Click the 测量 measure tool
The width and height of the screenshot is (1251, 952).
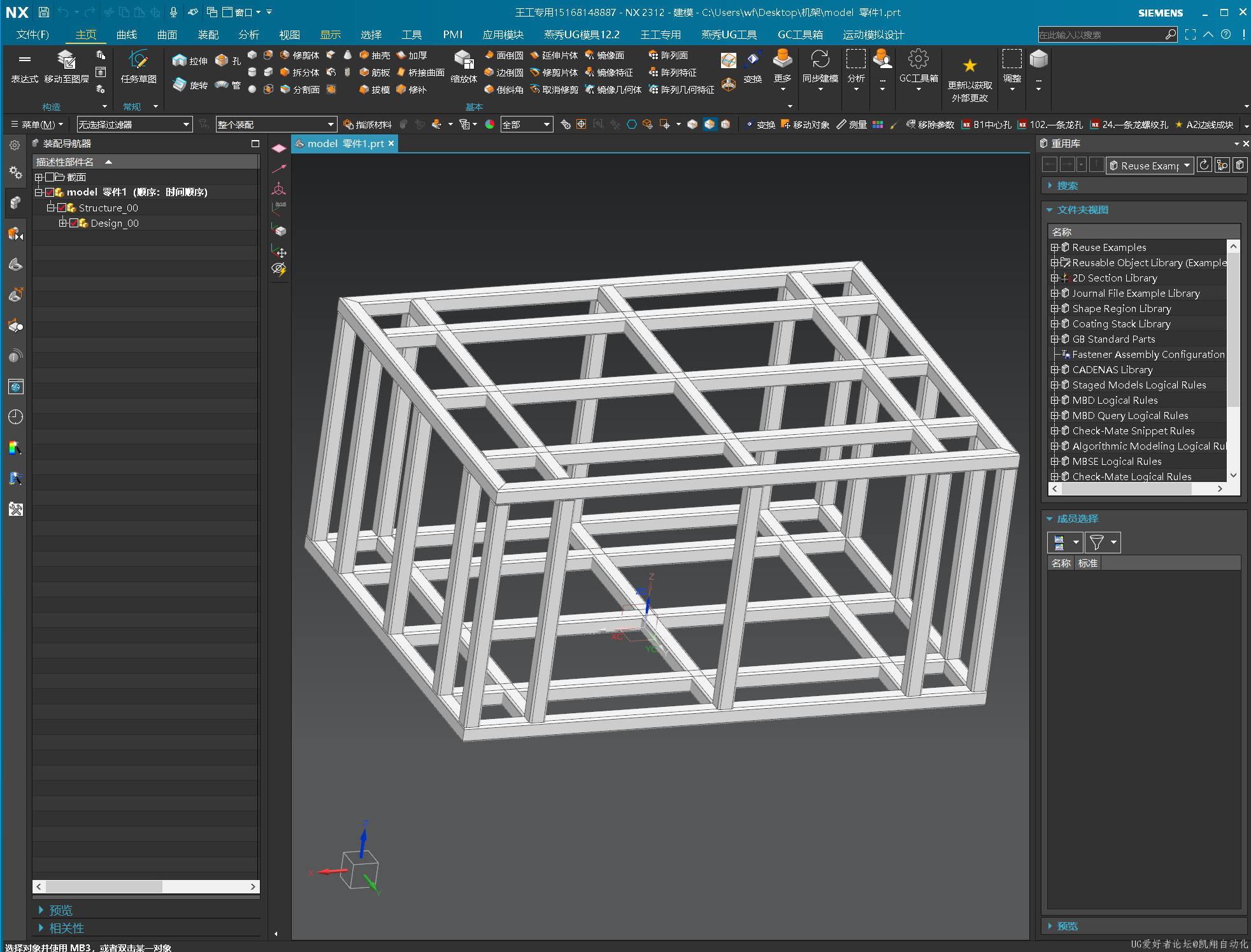[852, 124]
